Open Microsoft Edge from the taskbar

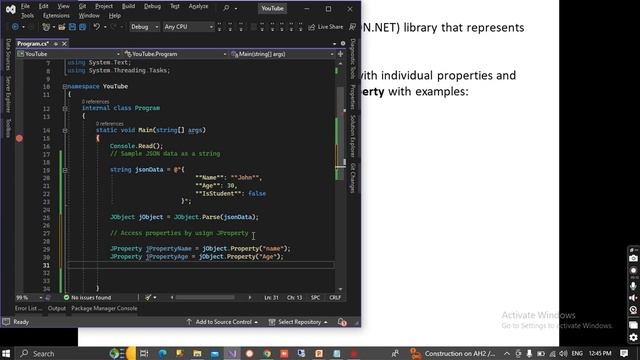[x=162, y=353]
